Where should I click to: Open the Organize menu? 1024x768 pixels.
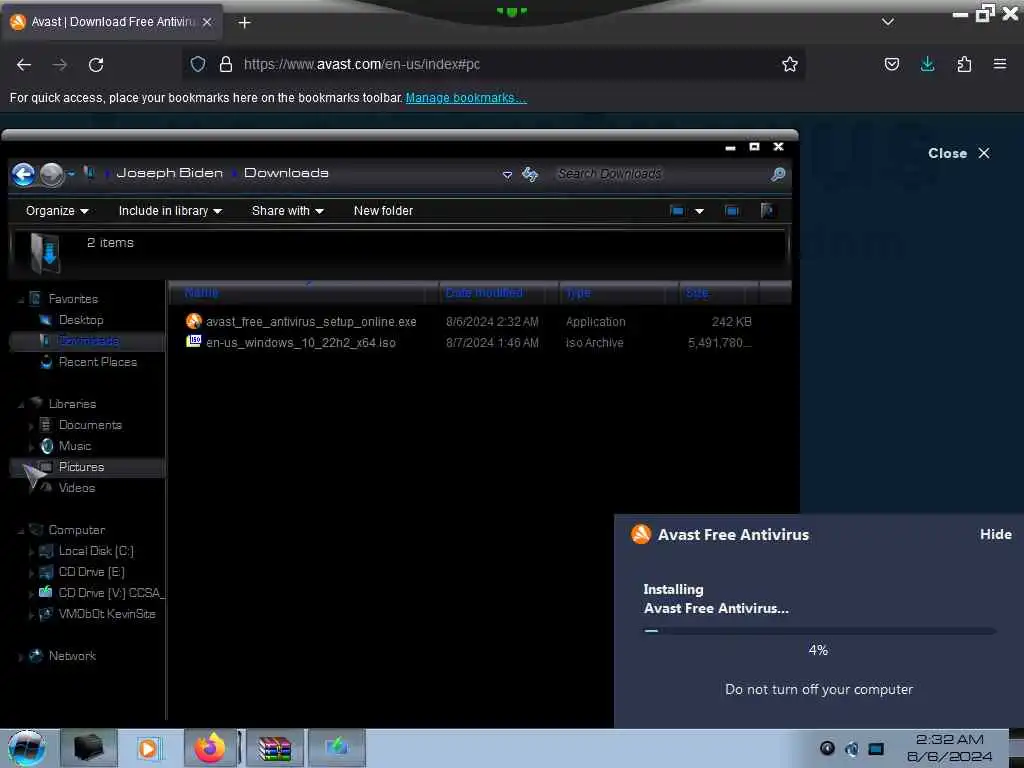pos(57,211)
